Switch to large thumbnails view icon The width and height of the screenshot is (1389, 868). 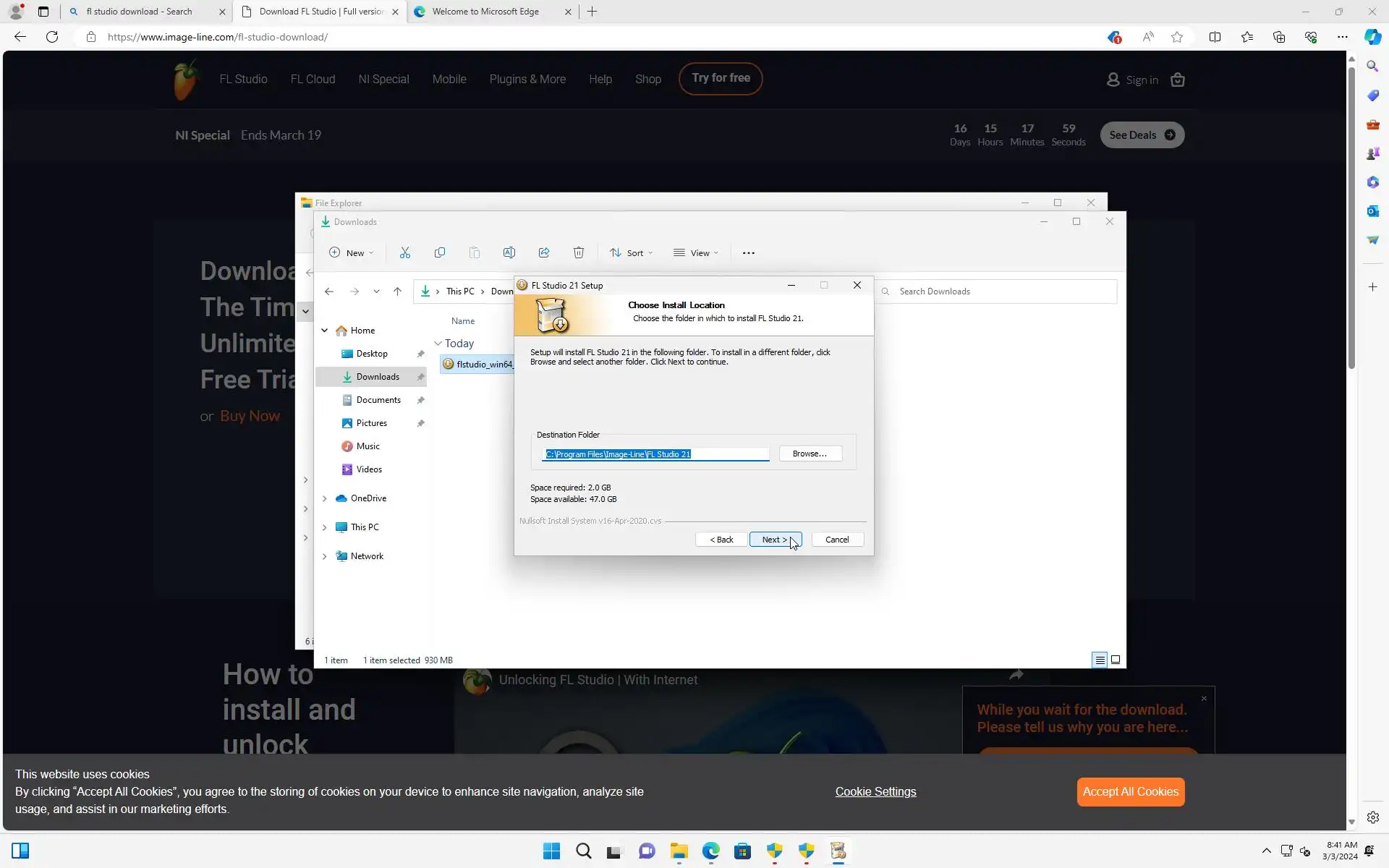tap(1116, 660)
